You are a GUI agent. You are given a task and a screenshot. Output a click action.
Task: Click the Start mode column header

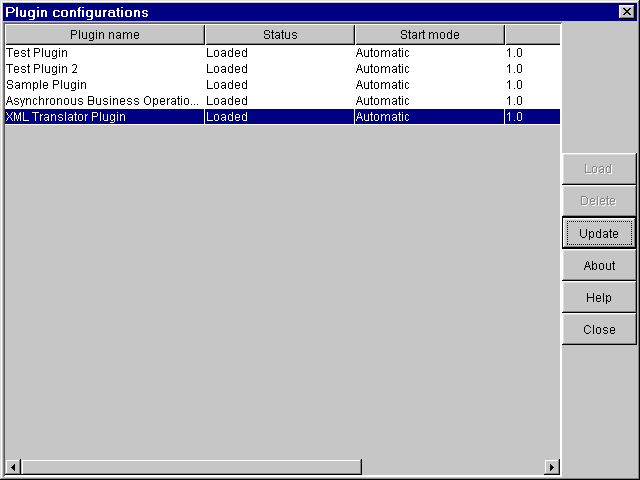coord(430,35)
